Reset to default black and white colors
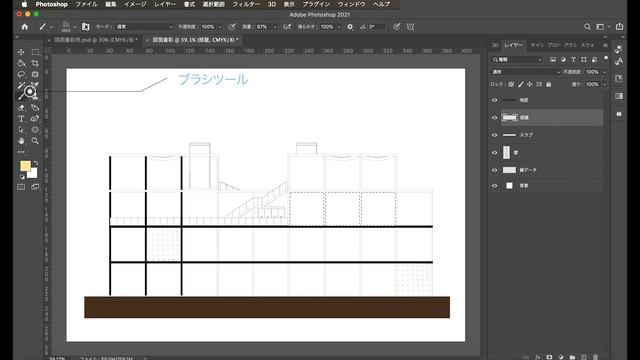Viewport: 640px width, 360px height. click(x=22, y=177)
